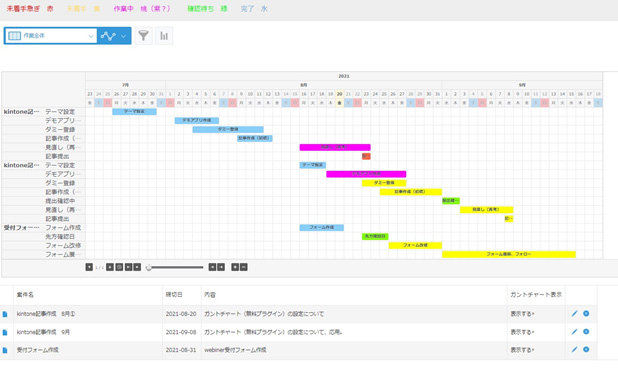Viewport: 618px width, 368px height.
Task: Select August 20 highlighted date in timeline header
Action: 339,94
